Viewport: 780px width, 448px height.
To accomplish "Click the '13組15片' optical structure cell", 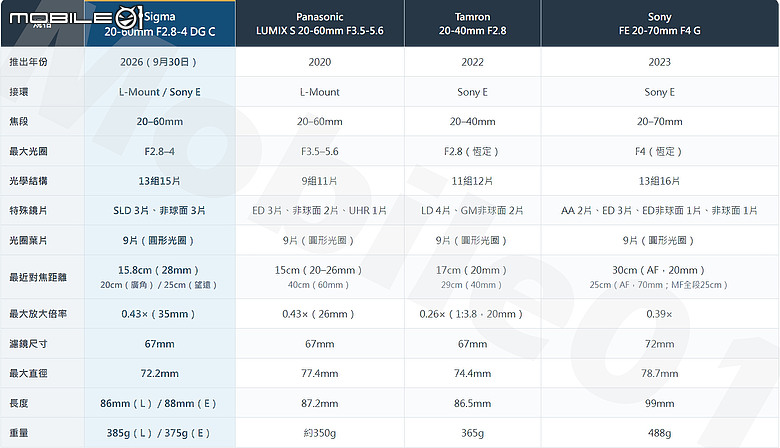I will point(159,181).
